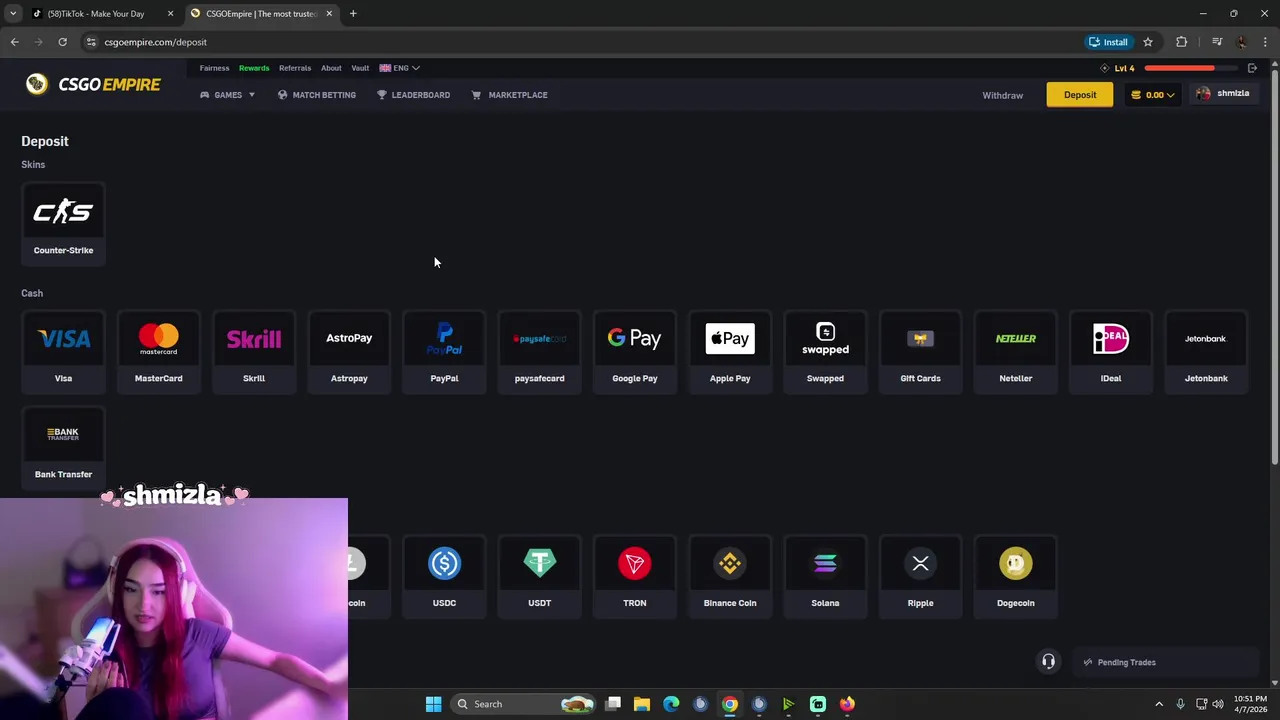Image resolution: width=1280 pixels, height=720 pixels.
Task: Open the Pending Trades panel
Action: 1168,662
